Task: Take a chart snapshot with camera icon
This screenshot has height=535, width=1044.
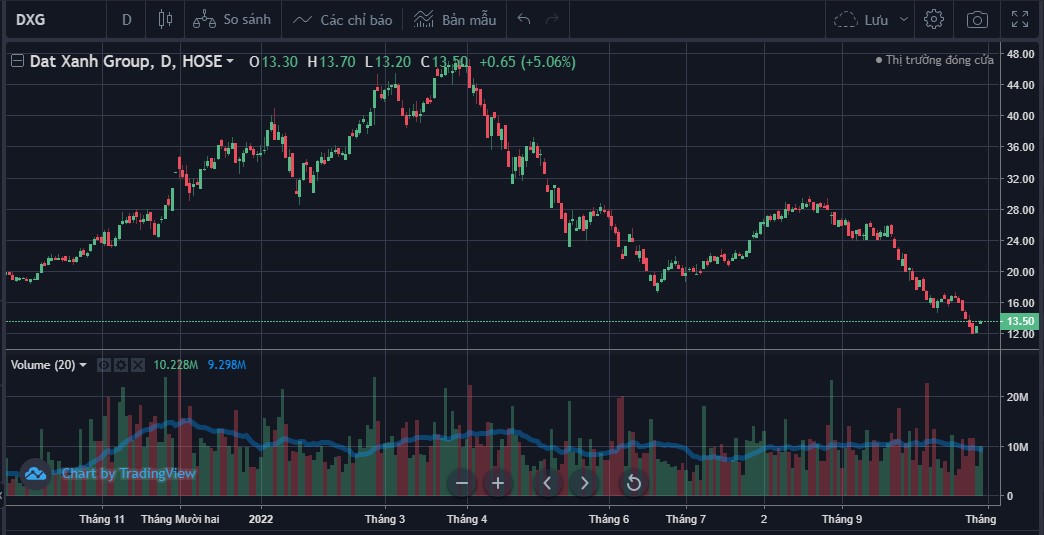Action: point(977,19)
